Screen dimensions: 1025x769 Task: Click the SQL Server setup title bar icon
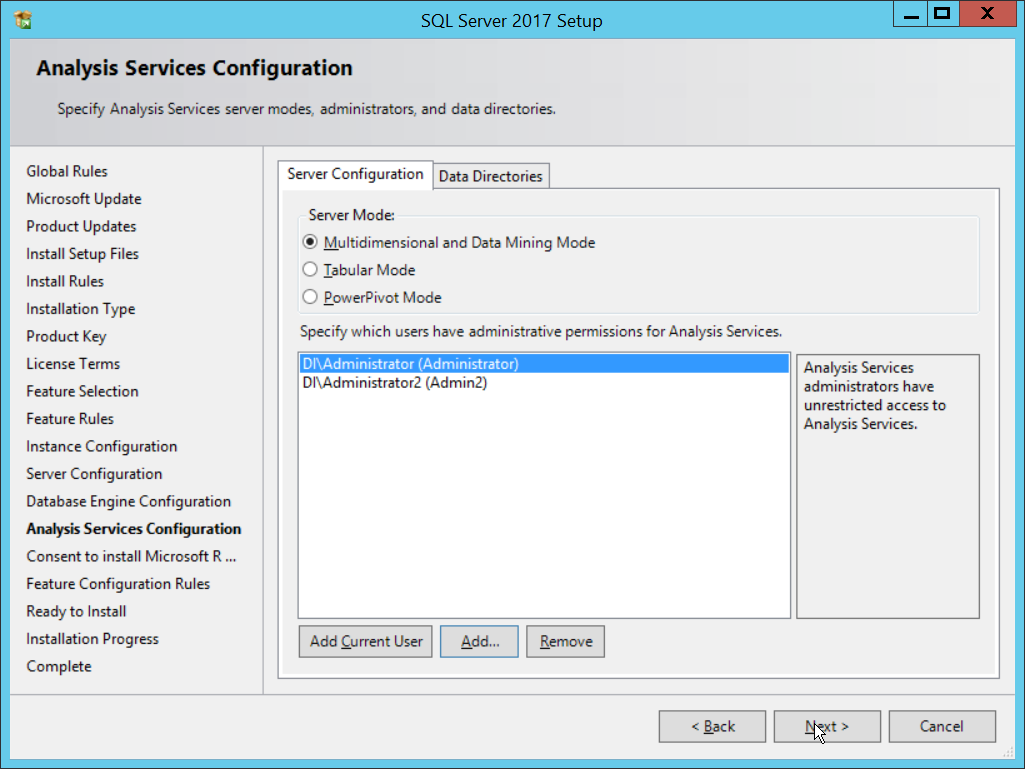click(23, 19)
